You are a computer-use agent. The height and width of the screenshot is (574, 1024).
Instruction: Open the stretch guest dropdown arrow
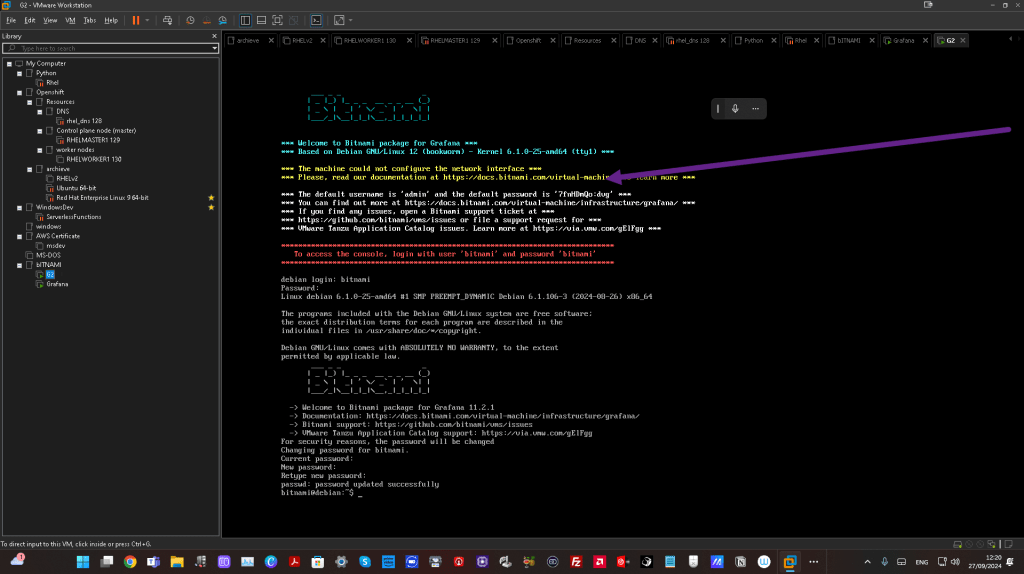click(351, 20)
